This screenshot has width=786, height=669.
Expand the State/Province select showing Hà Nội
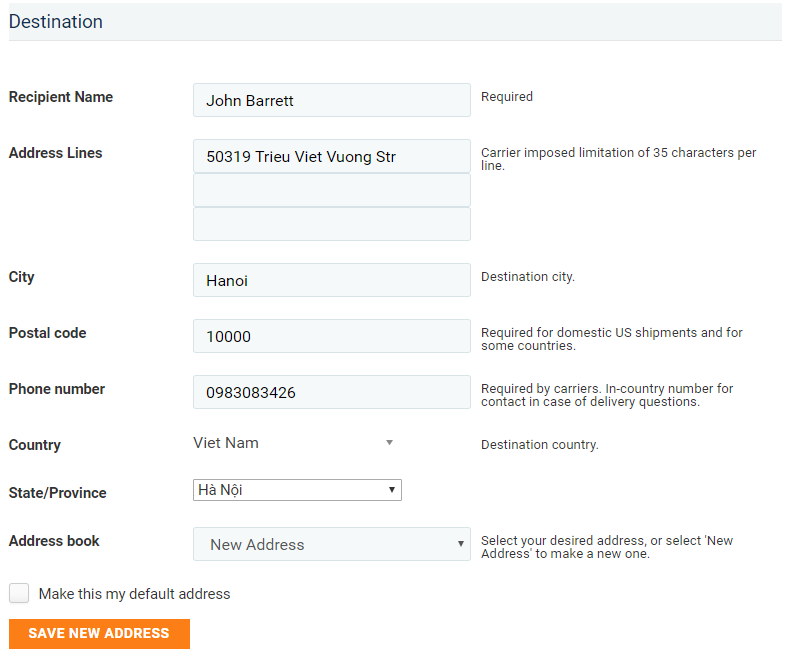[x=296, y=490]
